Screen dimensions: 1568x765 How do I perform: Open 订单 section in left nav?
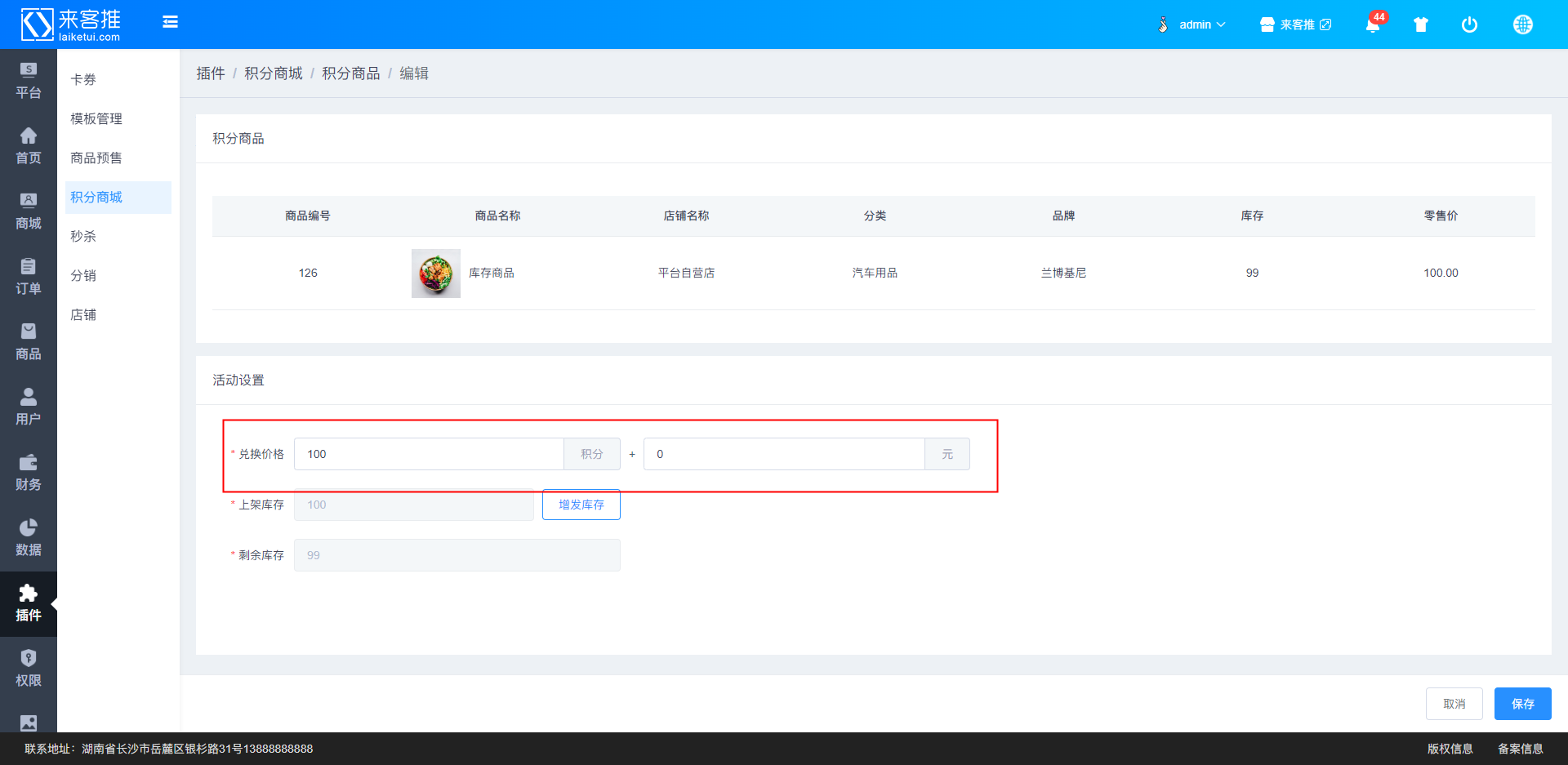pyautogui.click(x=29, y=277)
